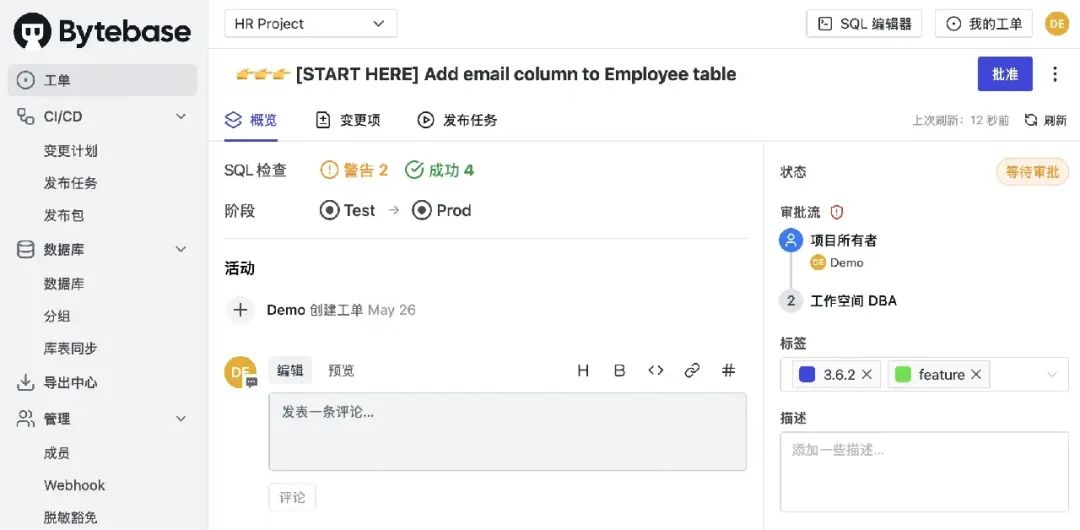
Task: Click the blue 批准 approve button
Action: click(x=1005, y=74)
